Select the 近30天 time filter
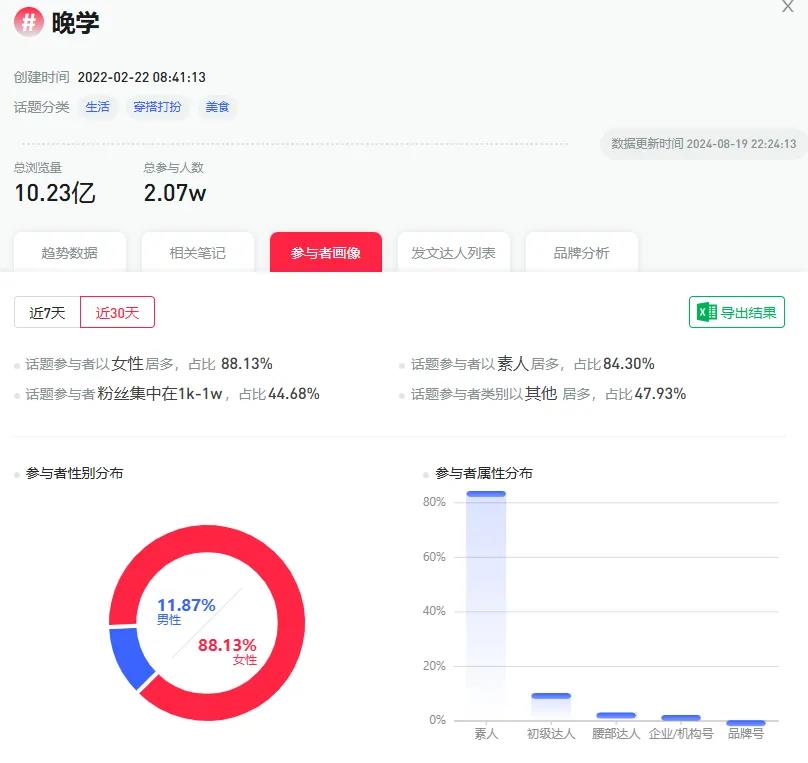This screenshot has width=808, height=763. tap(117, 312)
